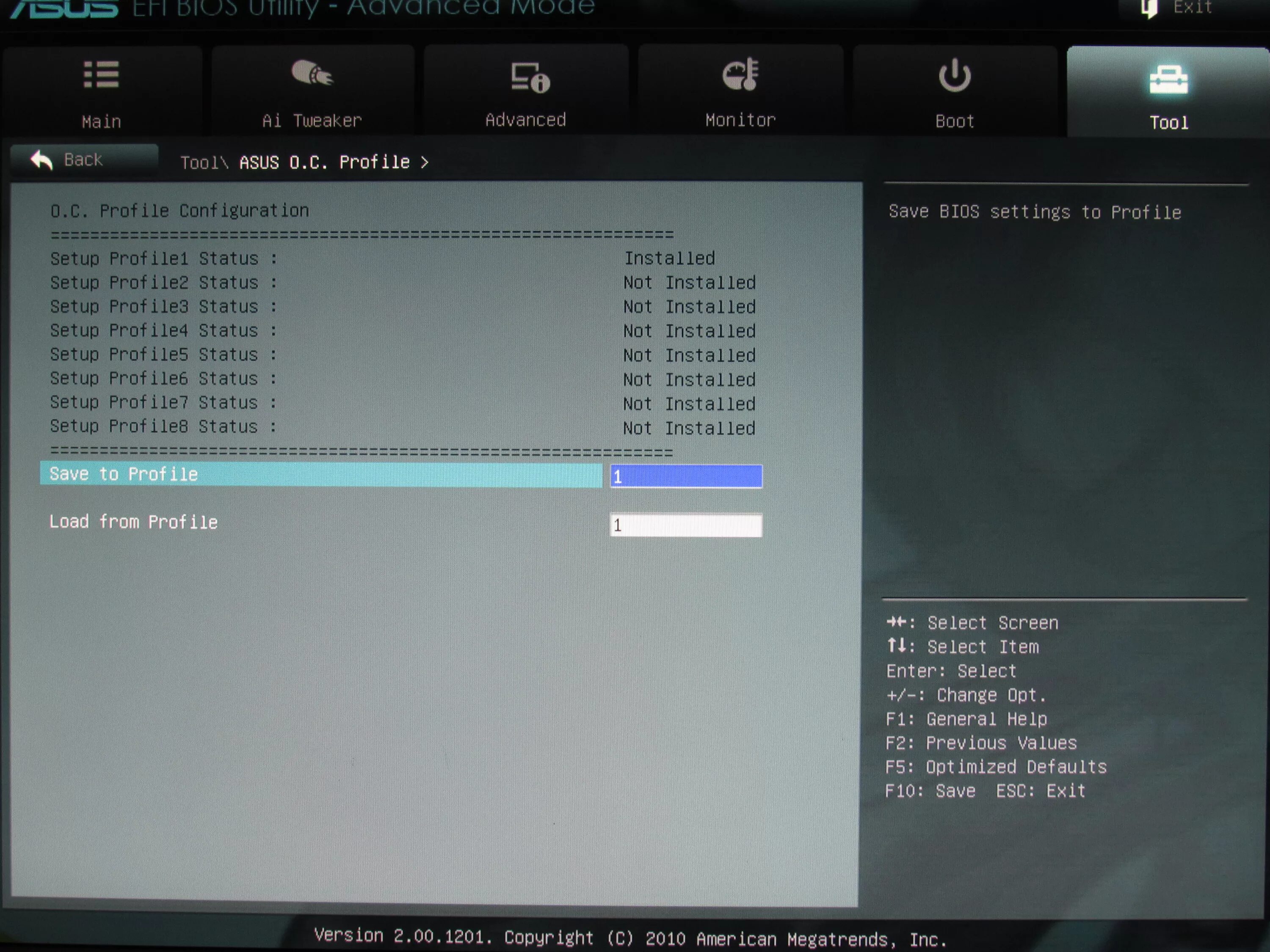This screenshot has width=1270, height=952.
Task: Click the ASUS O.C. Profile breadcrumb
Action: tap(324, 162)
